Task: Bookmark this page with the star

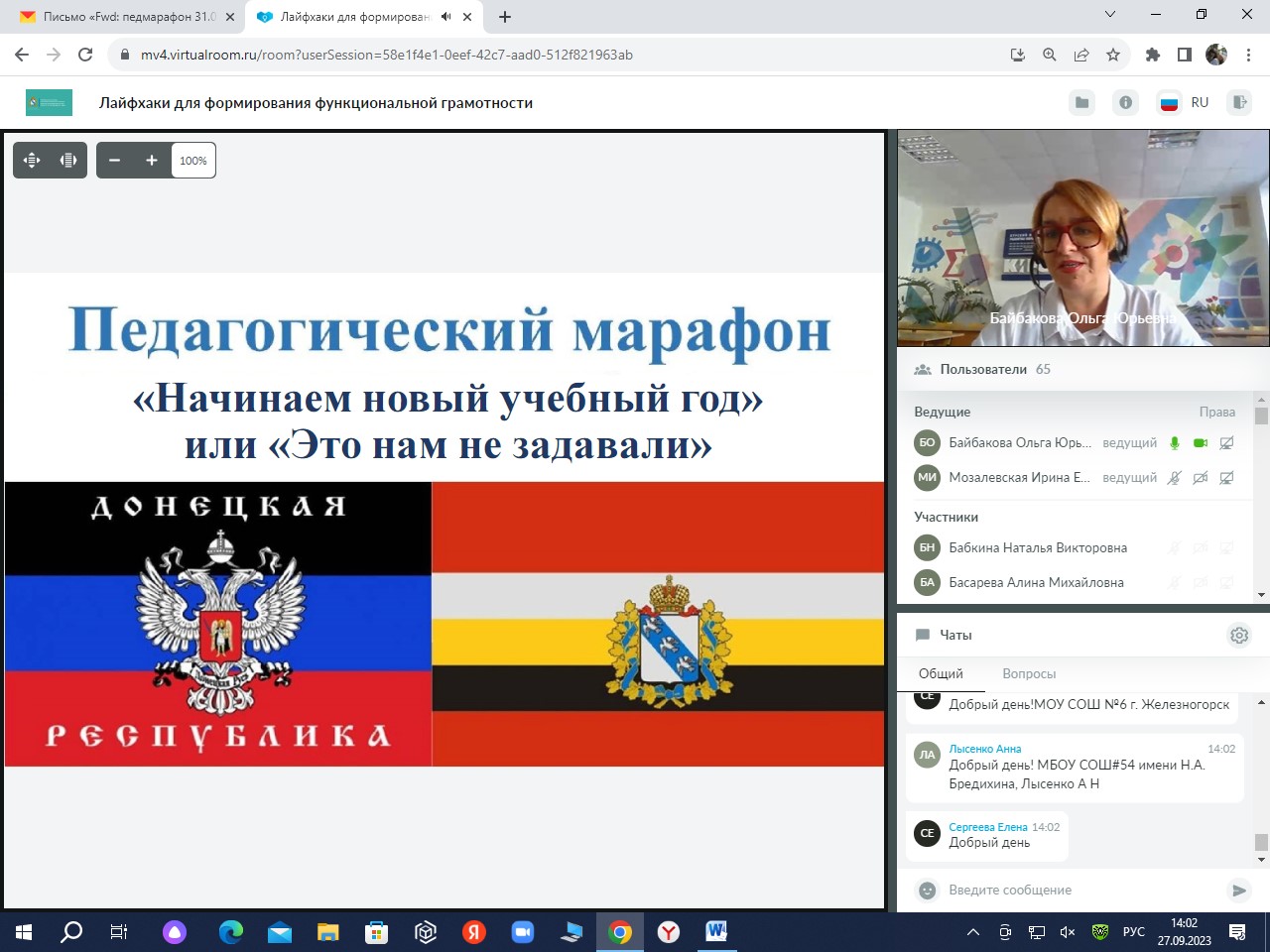Action: [1113, 55]
